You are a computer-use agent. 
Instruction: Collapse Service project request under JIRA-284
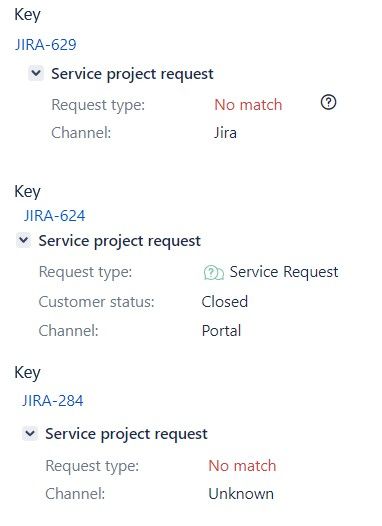[30, 433]
